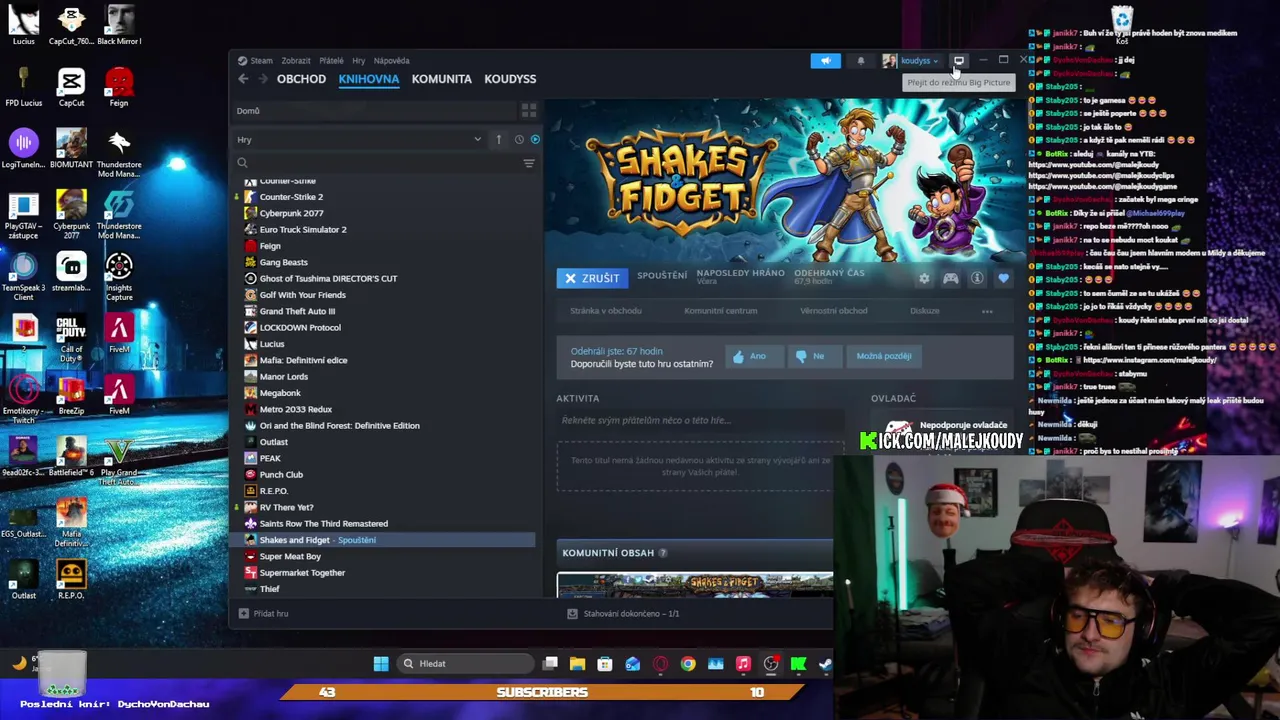Open downloads status Stahování dokončeno

pos(623,613)
